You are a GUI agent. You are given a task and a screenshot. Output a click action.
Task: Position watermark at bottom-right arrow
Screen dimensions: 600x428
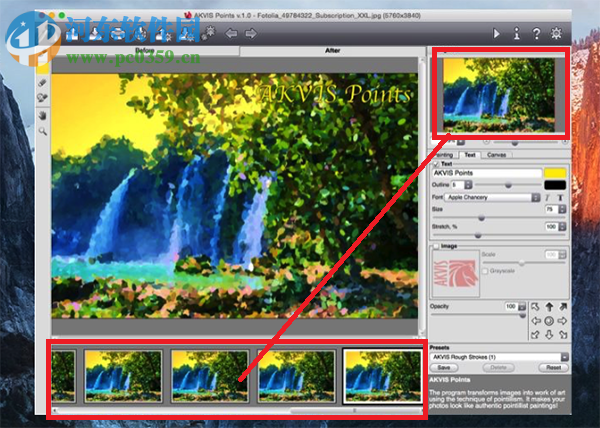click(562, 335)
